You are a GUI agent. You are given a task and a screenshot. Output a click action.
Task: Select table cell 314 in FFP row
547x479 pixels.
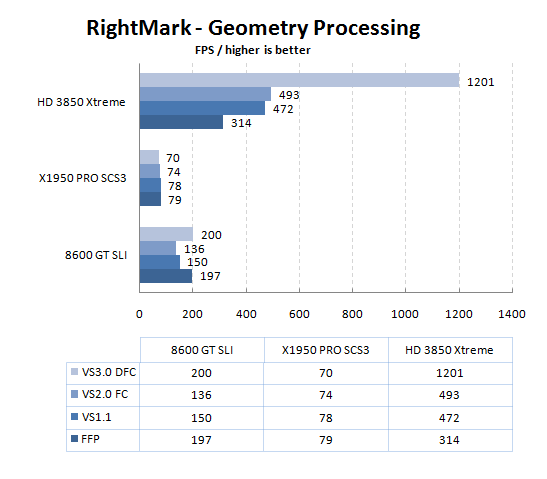449,440
